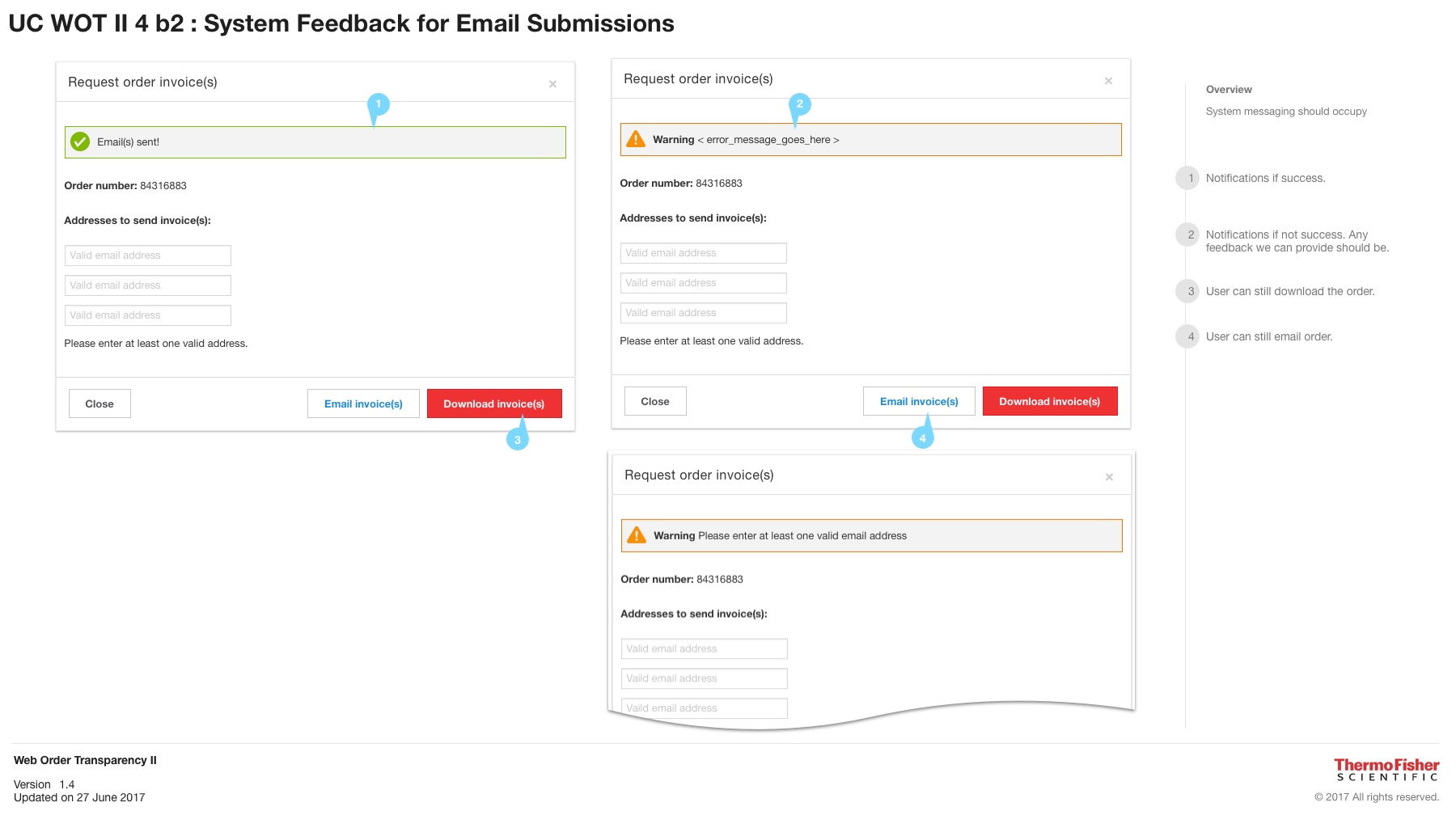Dismiss the bottom warning dialog with X

coord(1109,477)
